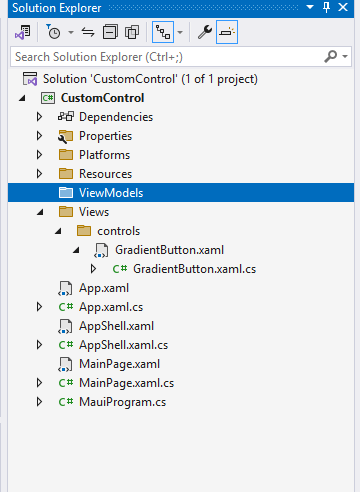
Task: Click GradientButton.xaml.cs C# icon
Action: pyautogui.click(x=120, y=269)
